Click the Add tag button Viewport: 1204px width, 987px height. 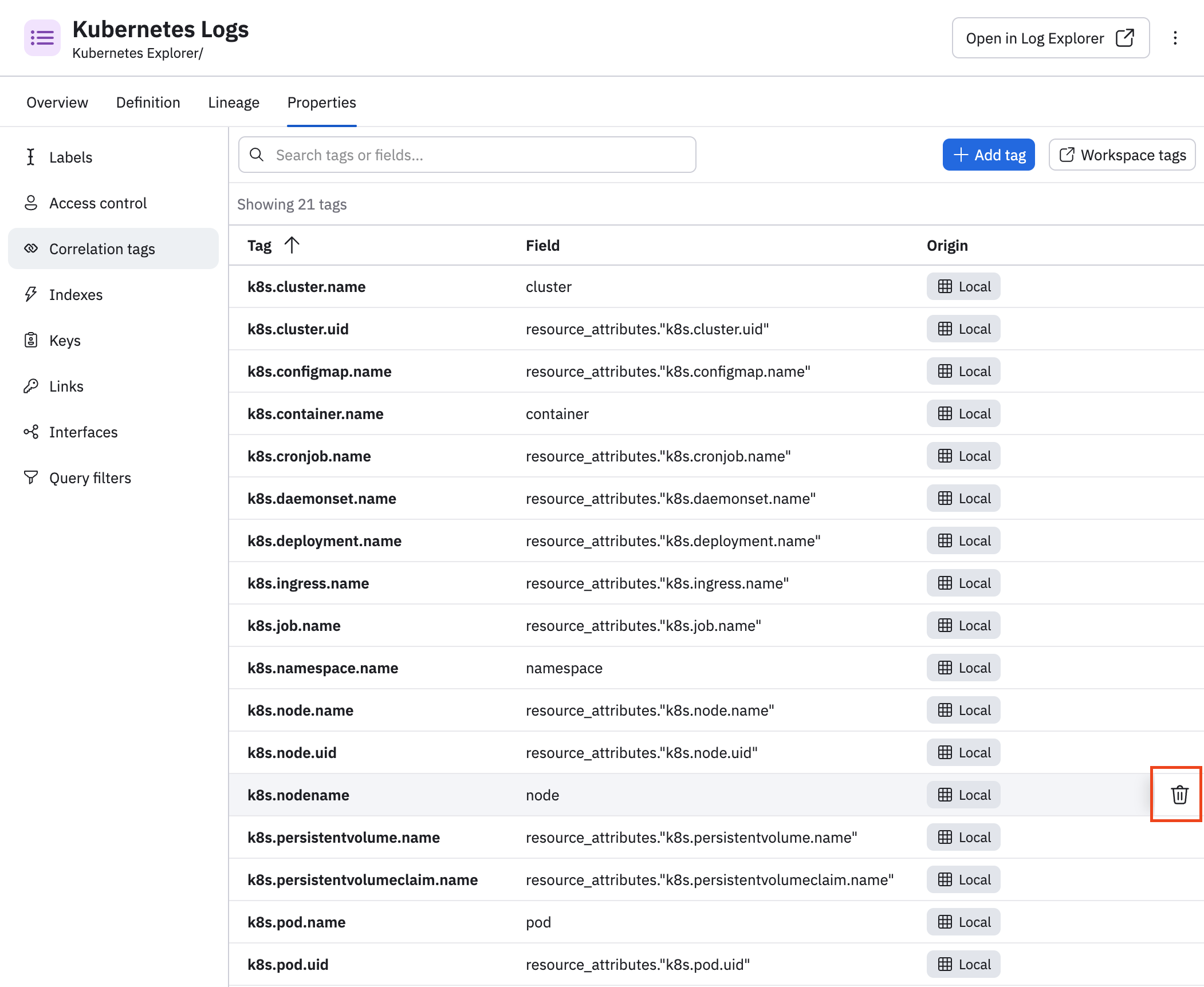pyautogui.click(x=989, y=155)
